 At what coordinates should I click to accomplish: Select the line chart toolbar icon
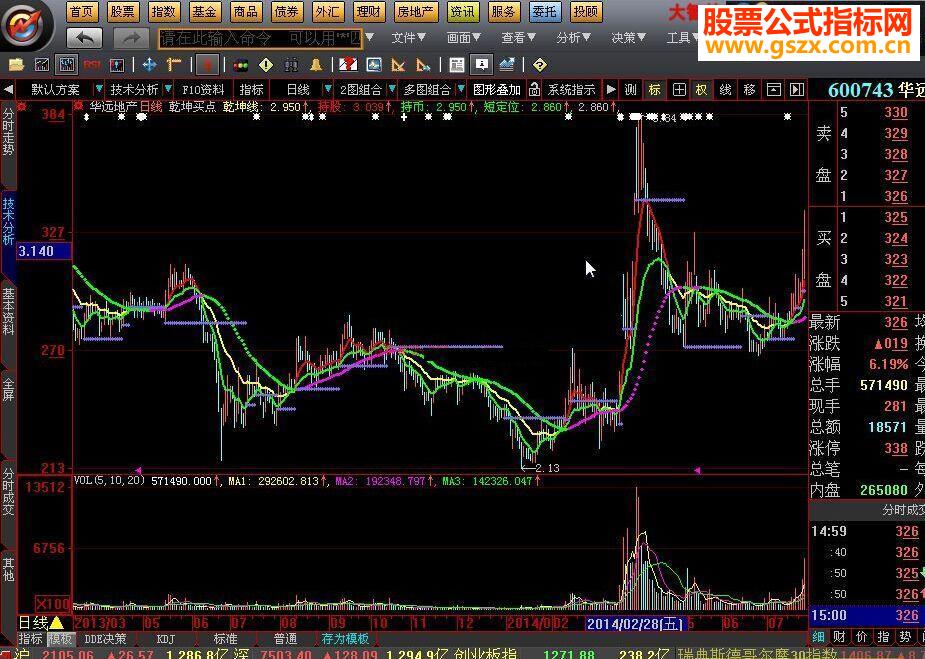point(42,64)
